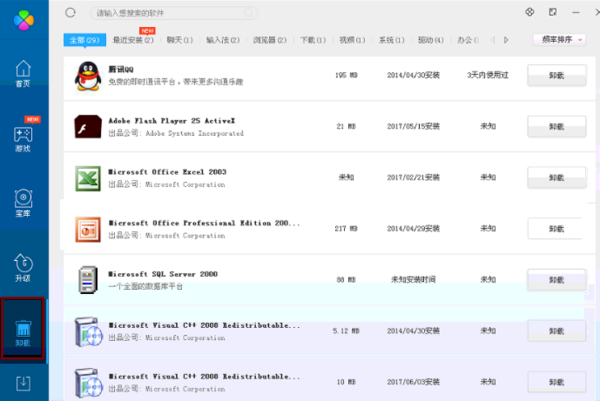Switch to the 输入法(2) tab
Viewport: 600px width, 401px height.
click(x=223, y=40)
